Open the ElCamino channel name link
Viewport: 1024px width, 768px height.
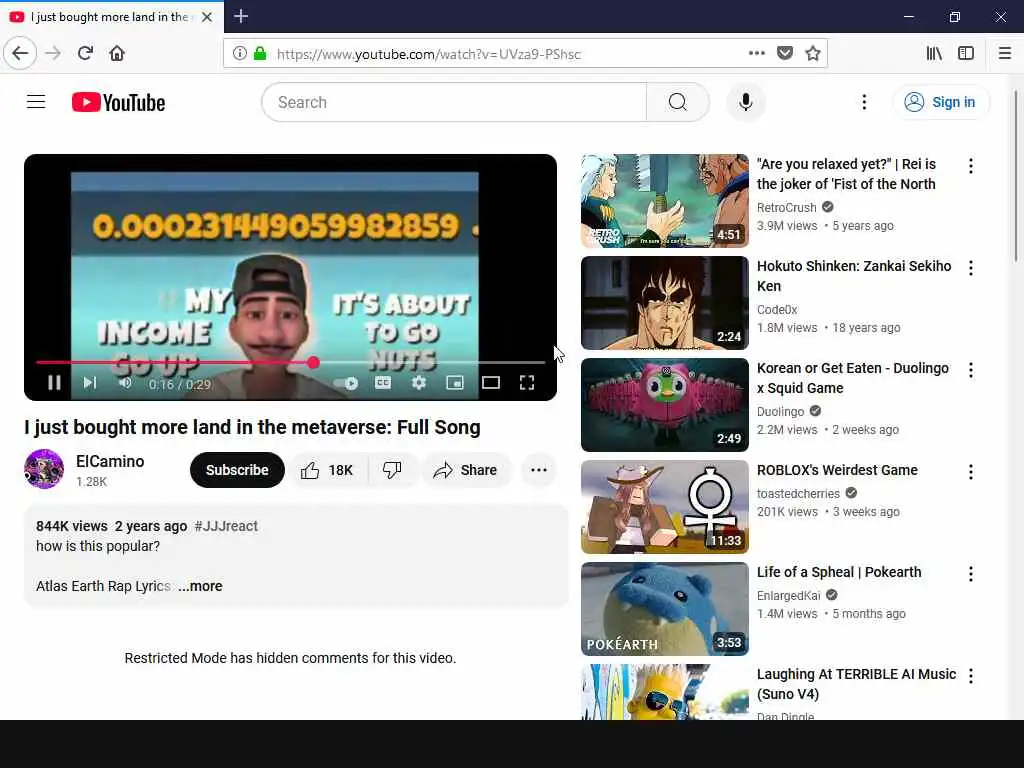click(110, 462)
